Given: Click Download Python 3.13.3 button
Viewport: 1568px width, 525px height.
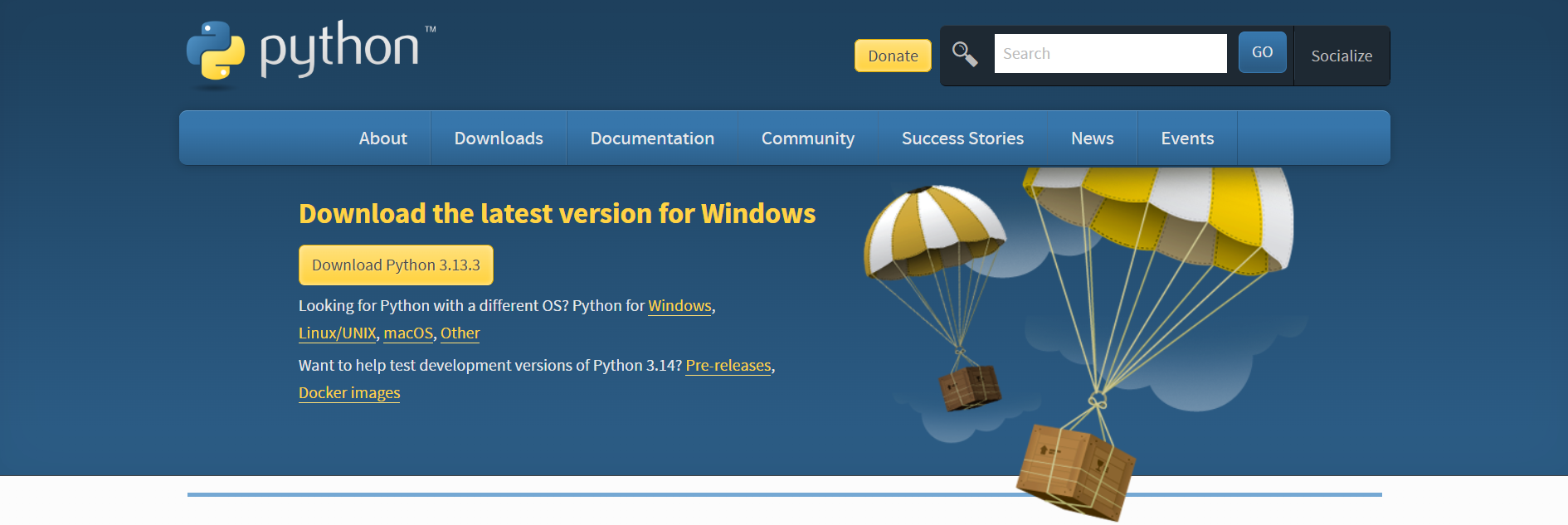Looking at the screenshot, I should (x=396, y=265).
